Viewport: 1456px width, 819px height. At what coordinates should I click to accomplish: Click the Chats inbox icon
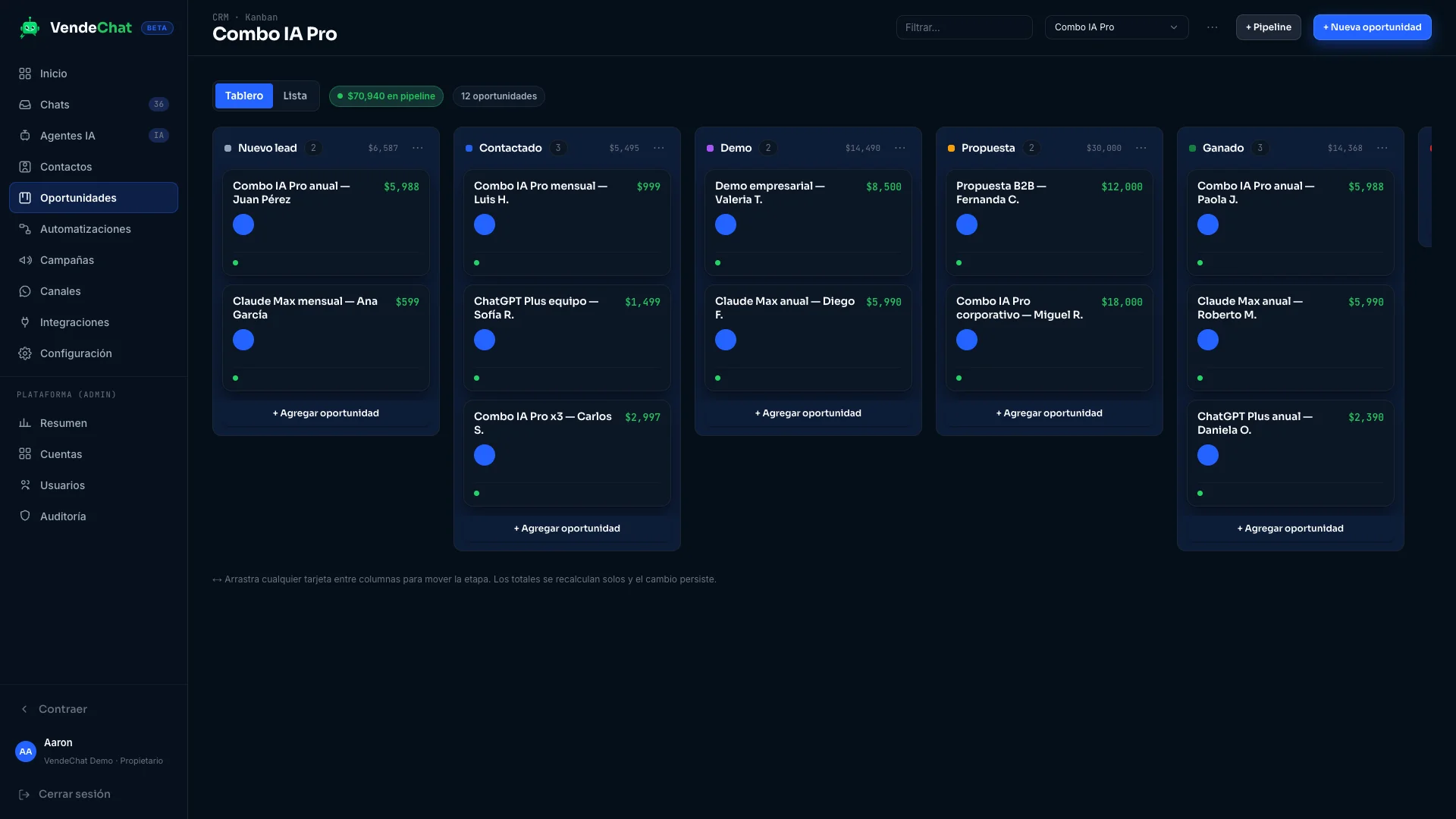pos(25,105)
